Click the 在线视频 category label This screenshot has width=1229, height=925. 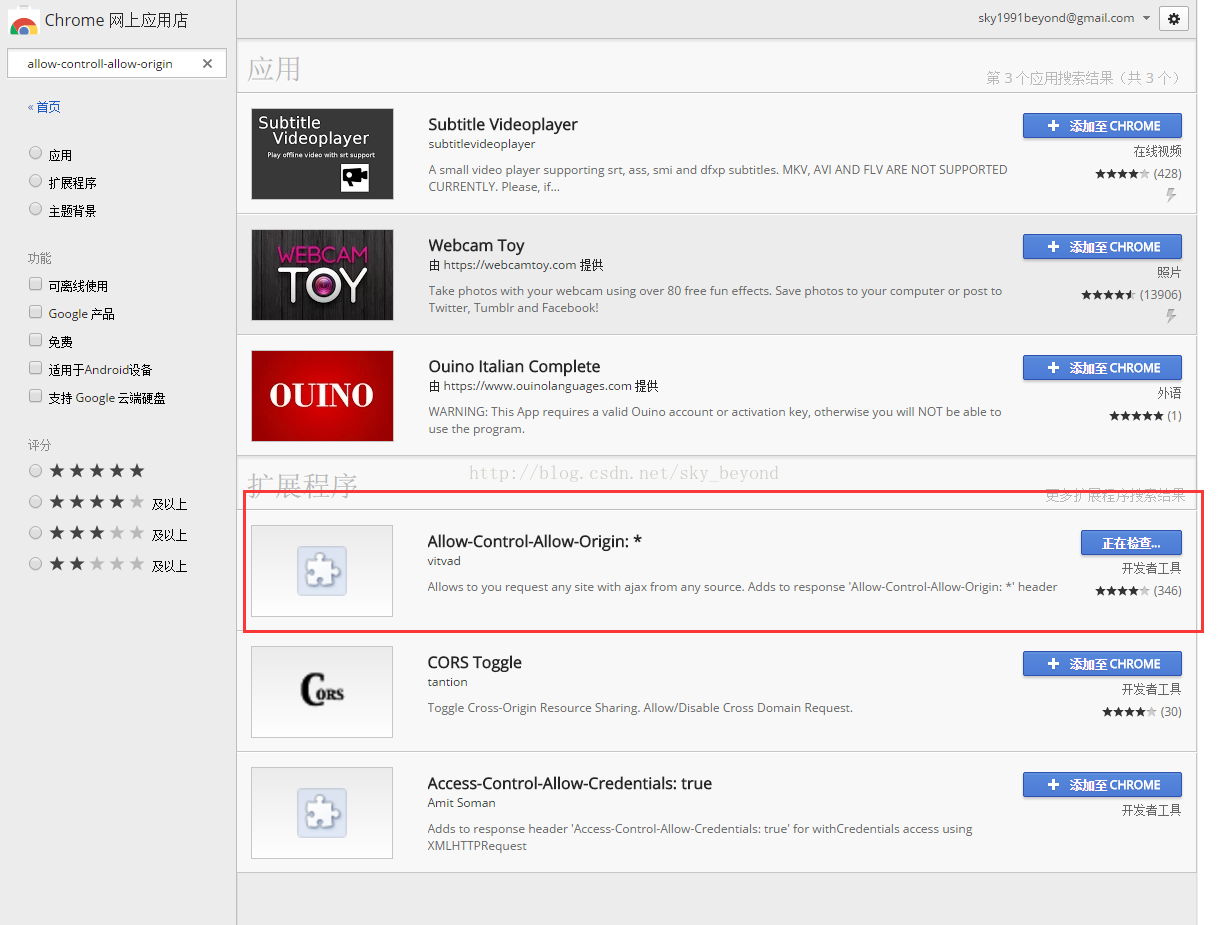(x=1157, y=151)
